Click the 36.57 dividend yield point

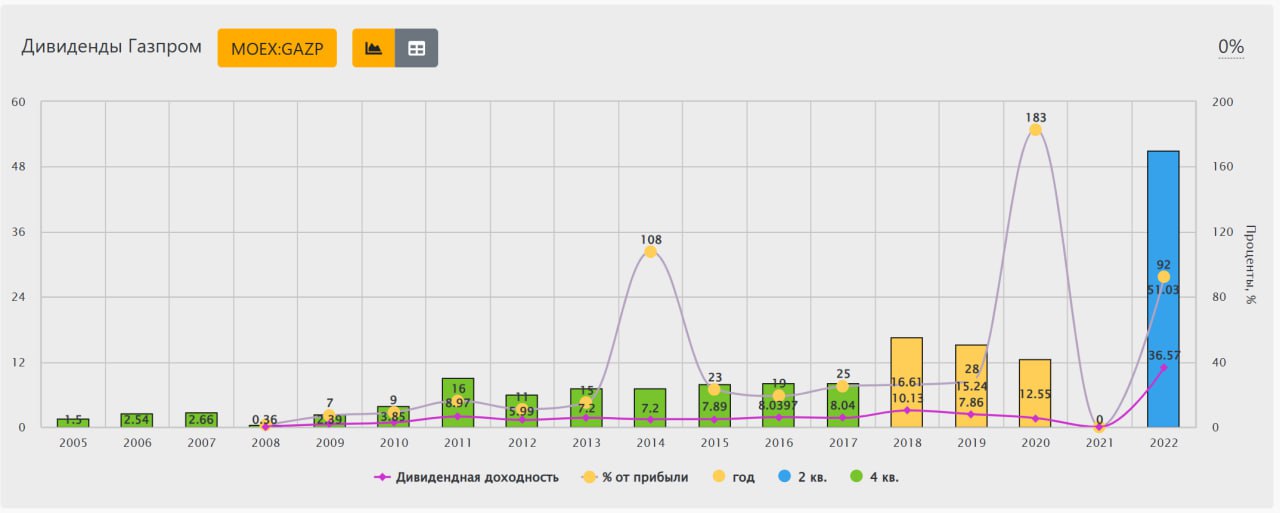[x=1163, y=367]
